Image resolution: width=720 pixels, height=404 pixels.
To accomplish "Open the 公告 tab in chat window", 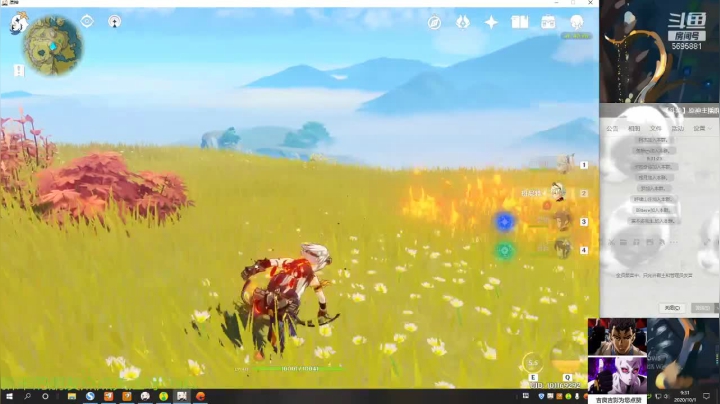I will 612,129.
